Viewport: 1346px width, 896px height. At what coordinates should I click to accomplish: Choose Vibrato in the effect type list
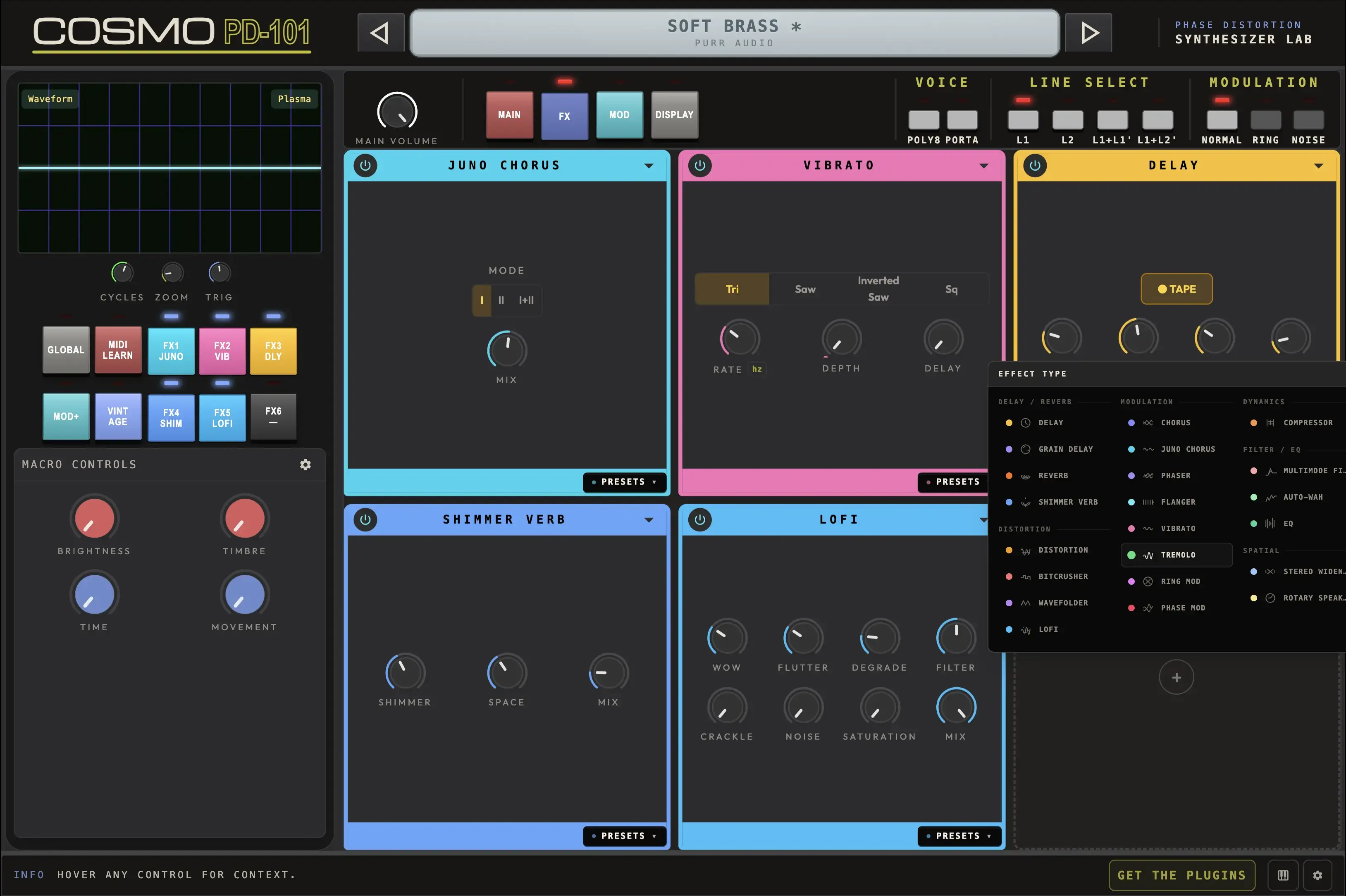pos(1177,529)
